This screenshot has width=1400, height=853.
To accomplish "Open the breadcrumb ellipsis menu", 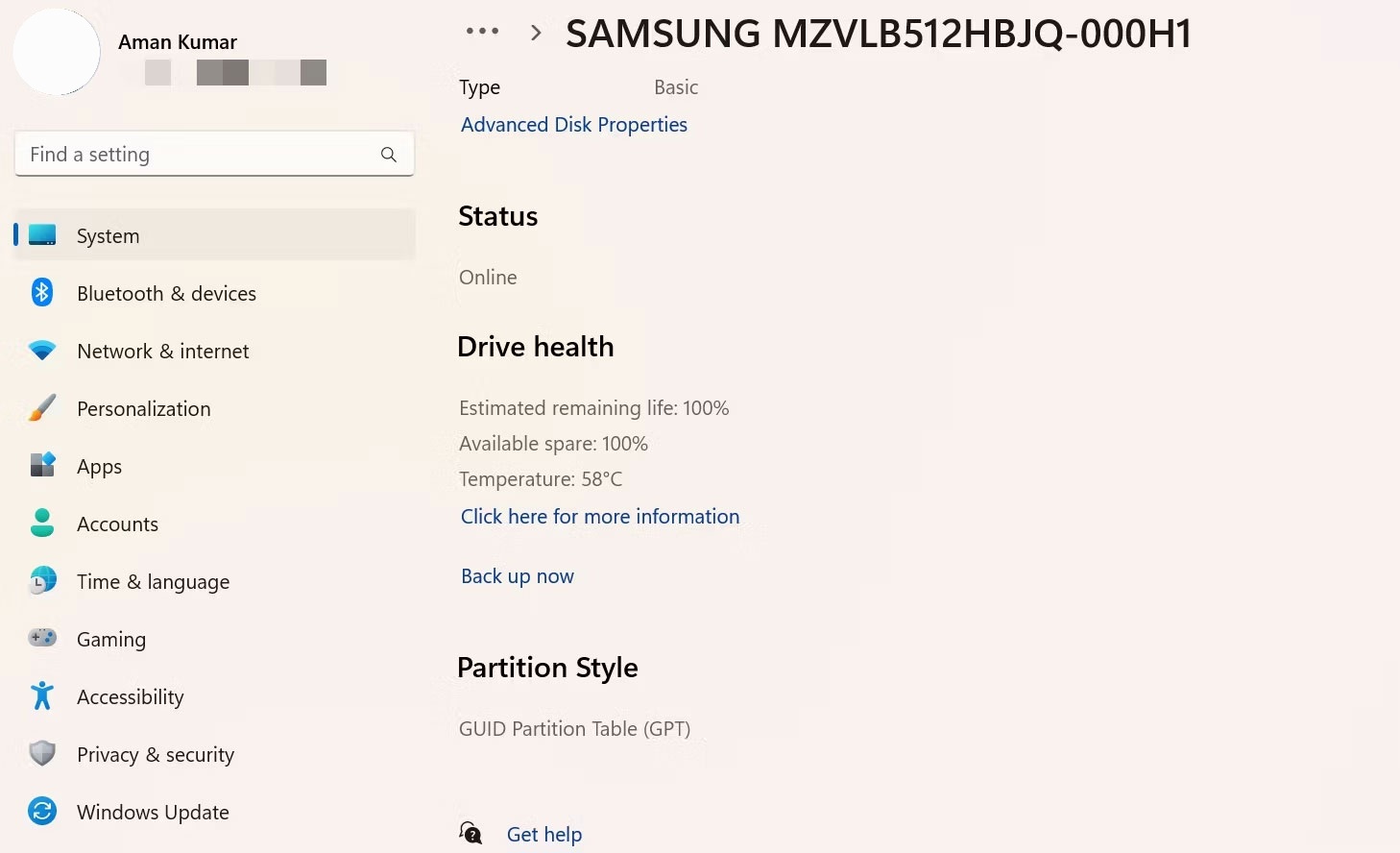I will tap(482, 32).
